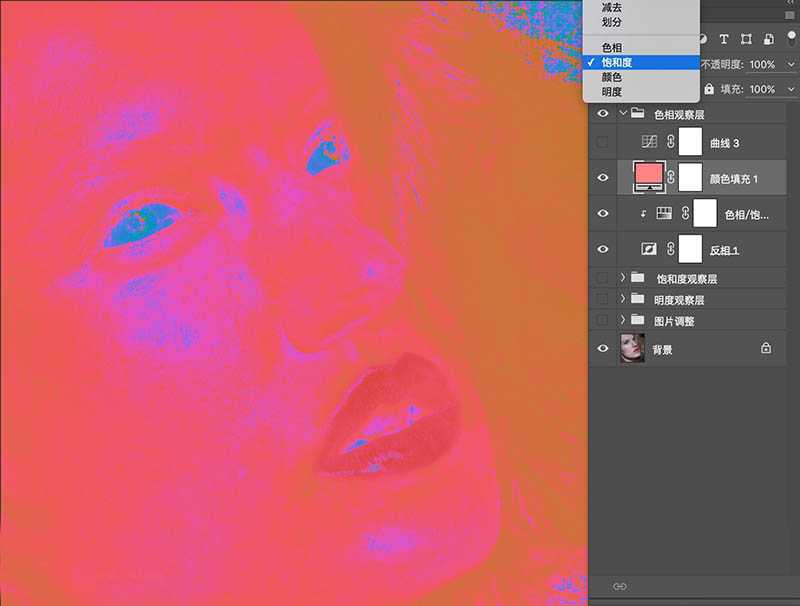Click the lock icon on 背景 layer
800x606 pixels.
point(766,349)
